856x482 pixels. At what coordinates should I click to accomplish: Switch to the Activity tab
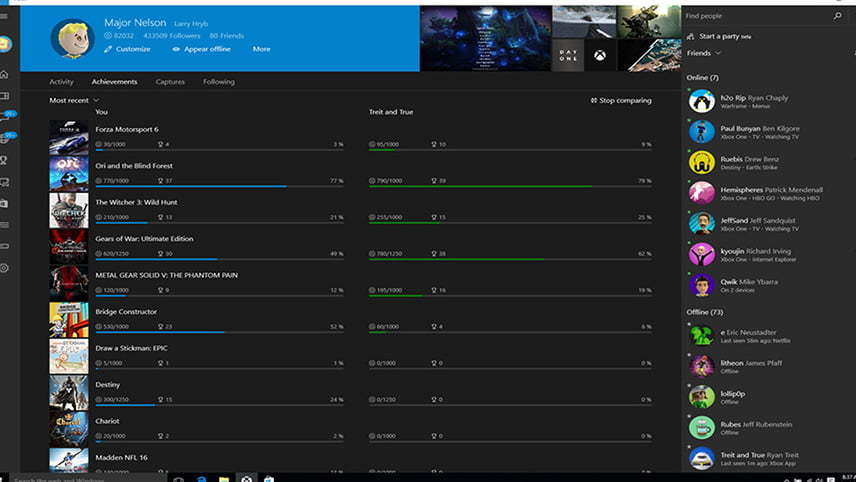click(61, 82)
